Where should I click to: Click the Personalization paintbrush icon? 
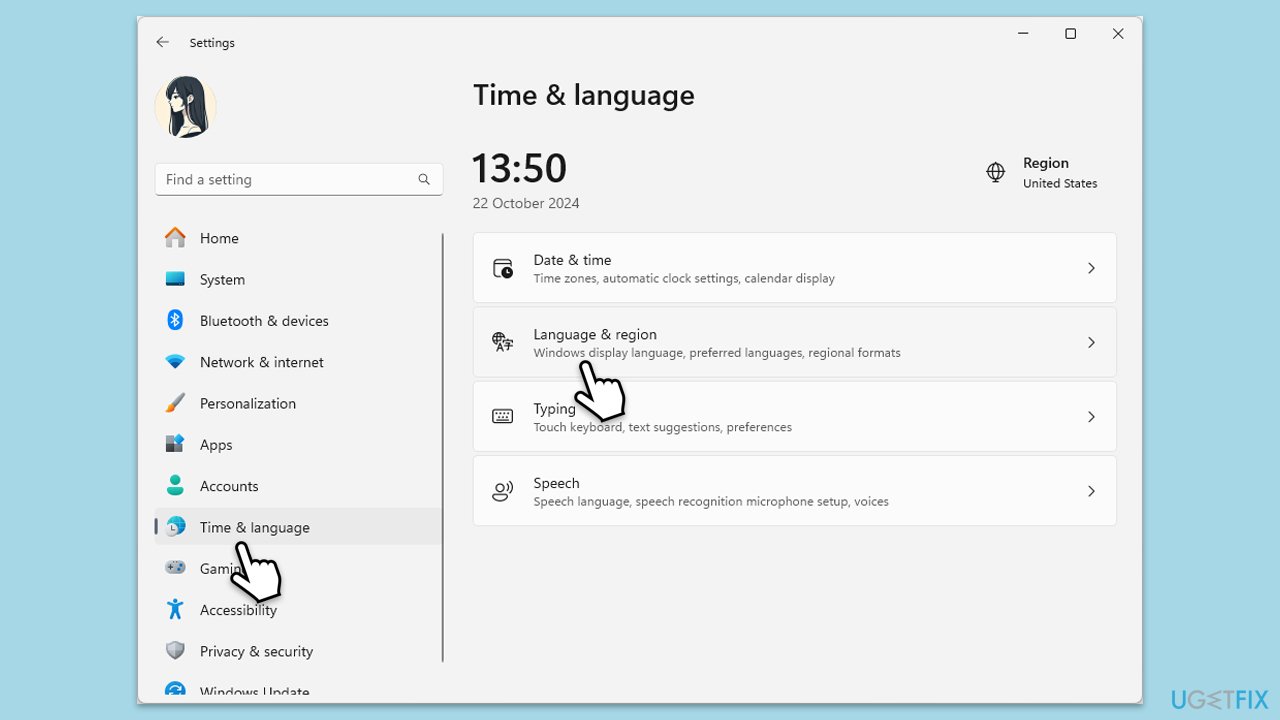[x=175, y=403]
